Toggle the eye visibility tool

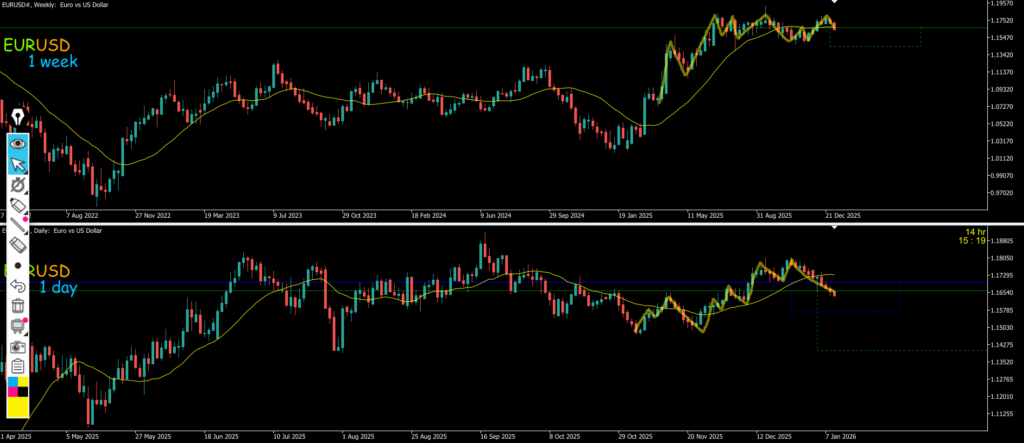(18, 143)
